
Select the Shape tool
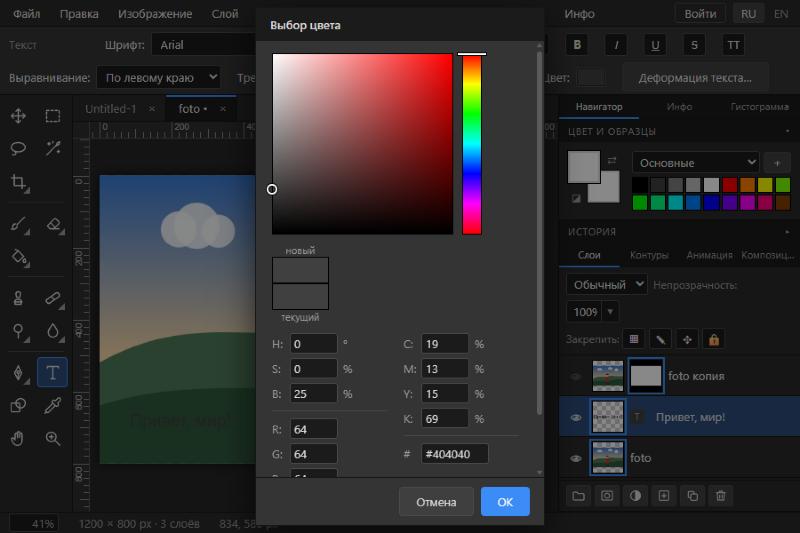(18, 405)
